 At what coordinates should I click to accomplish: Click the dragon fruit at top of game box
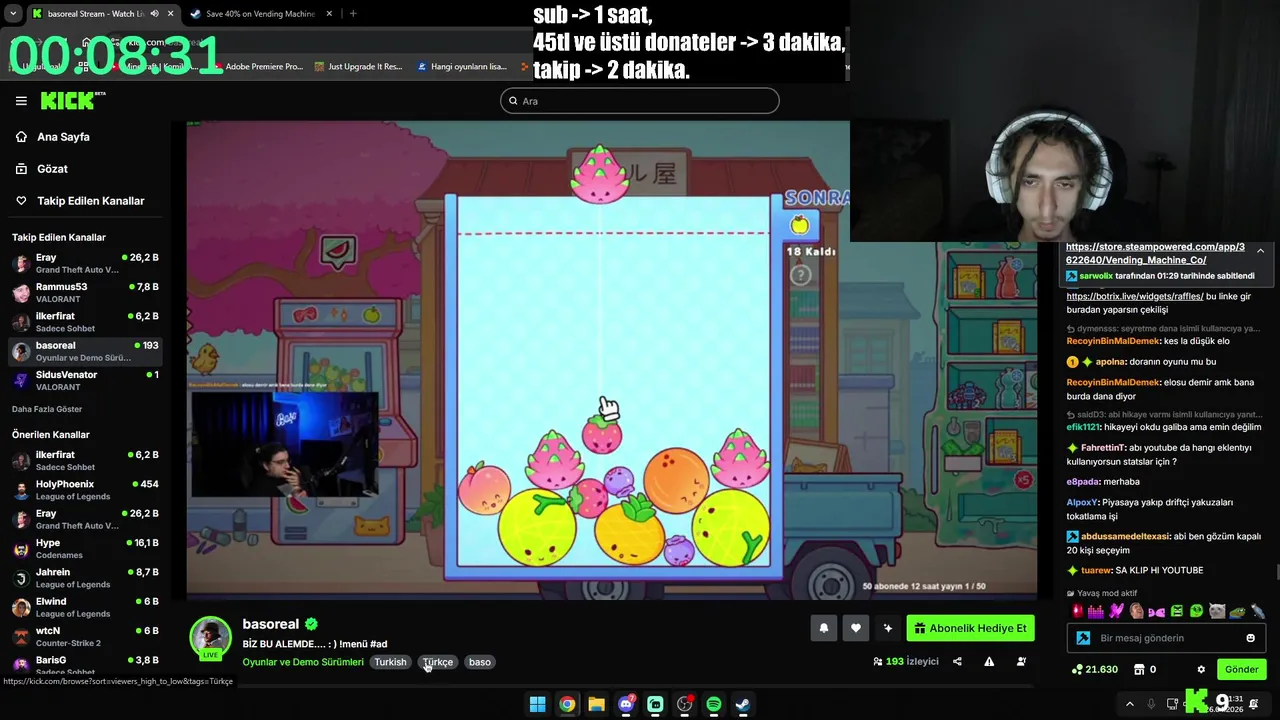click(599, 173)
